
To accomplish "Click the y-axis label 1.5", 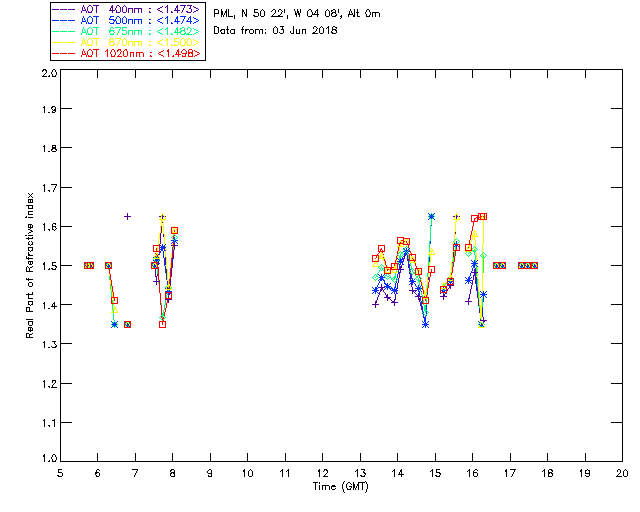I will (x=49, y=266).
